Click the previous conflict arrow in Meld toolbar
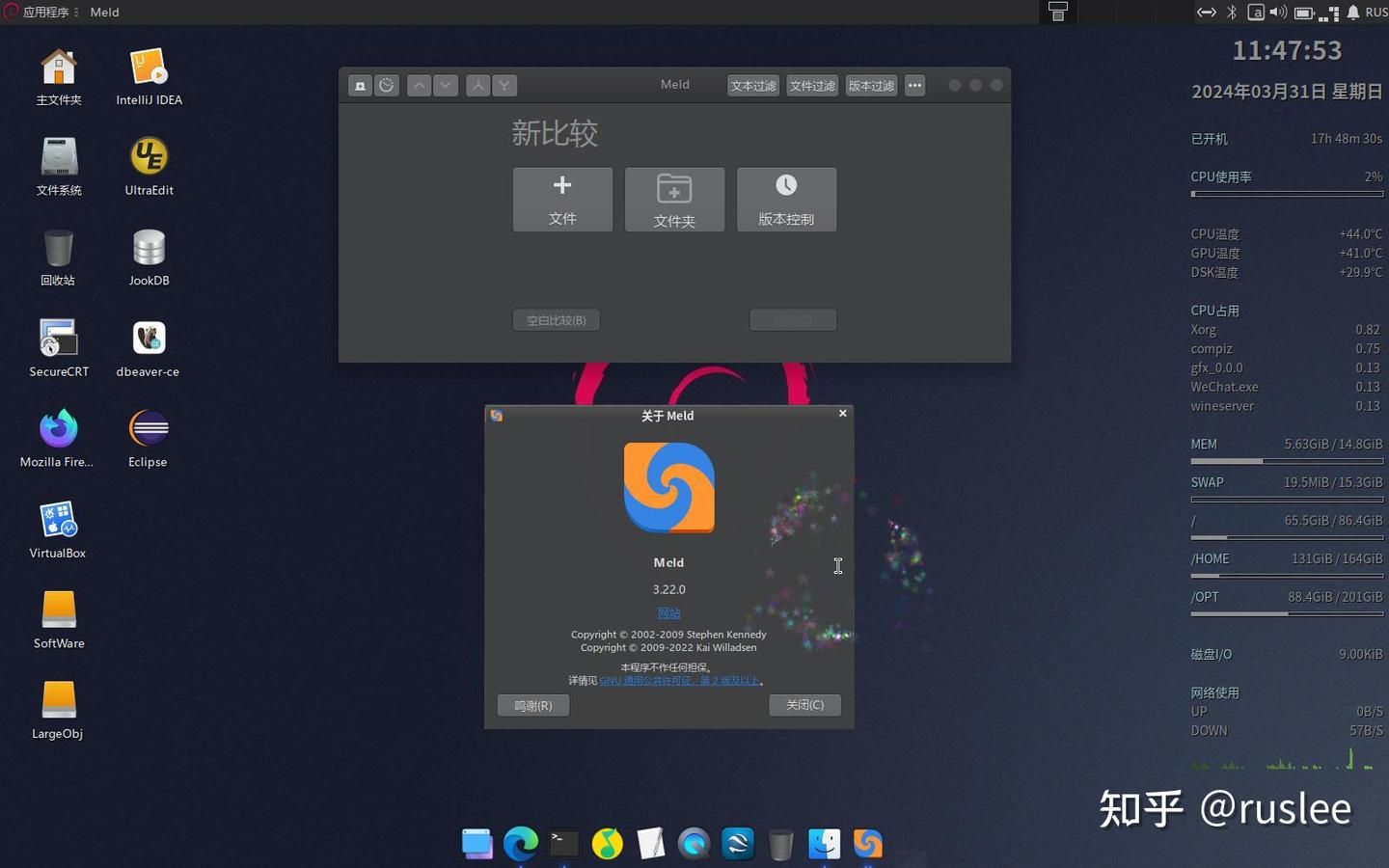 (477, 86)
